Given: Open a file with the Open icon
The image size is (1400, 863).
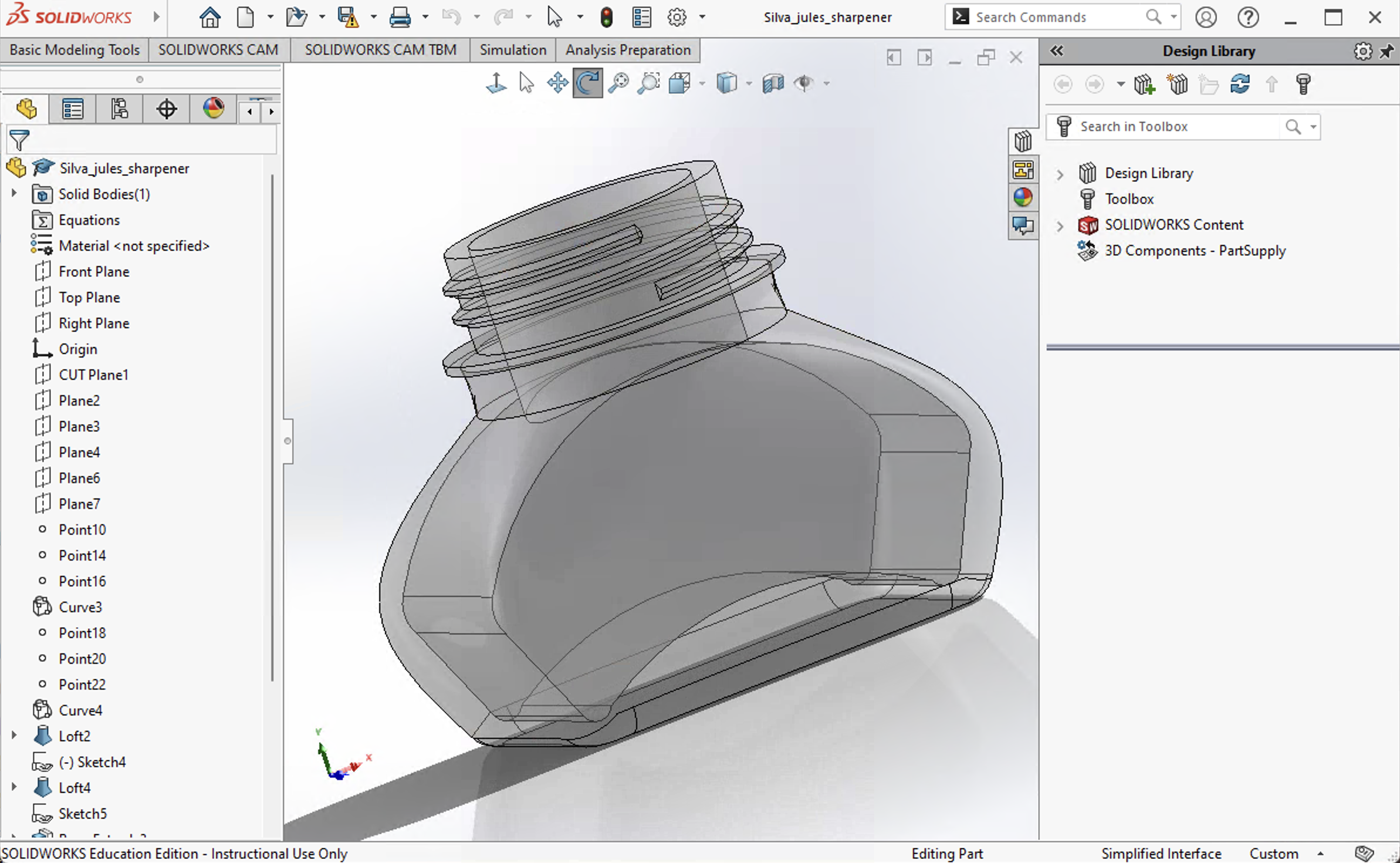Looking at the screenshot, I should [296, 17].
